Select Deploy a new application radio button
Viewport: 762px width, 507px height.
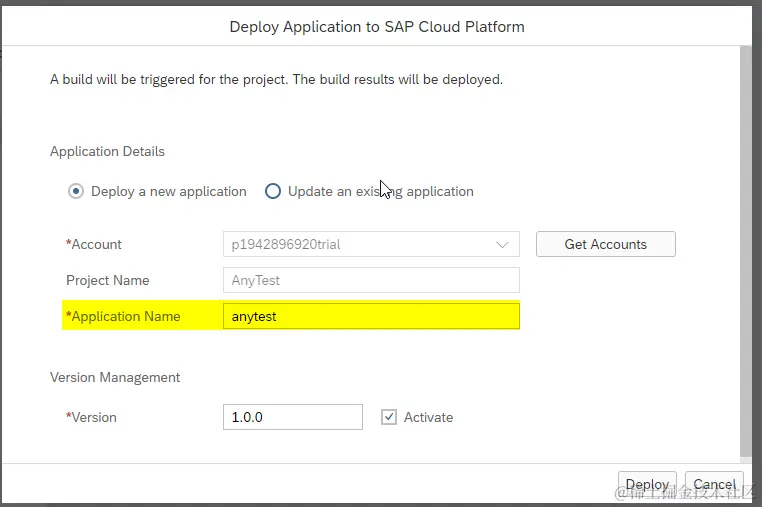click(76, 192)
